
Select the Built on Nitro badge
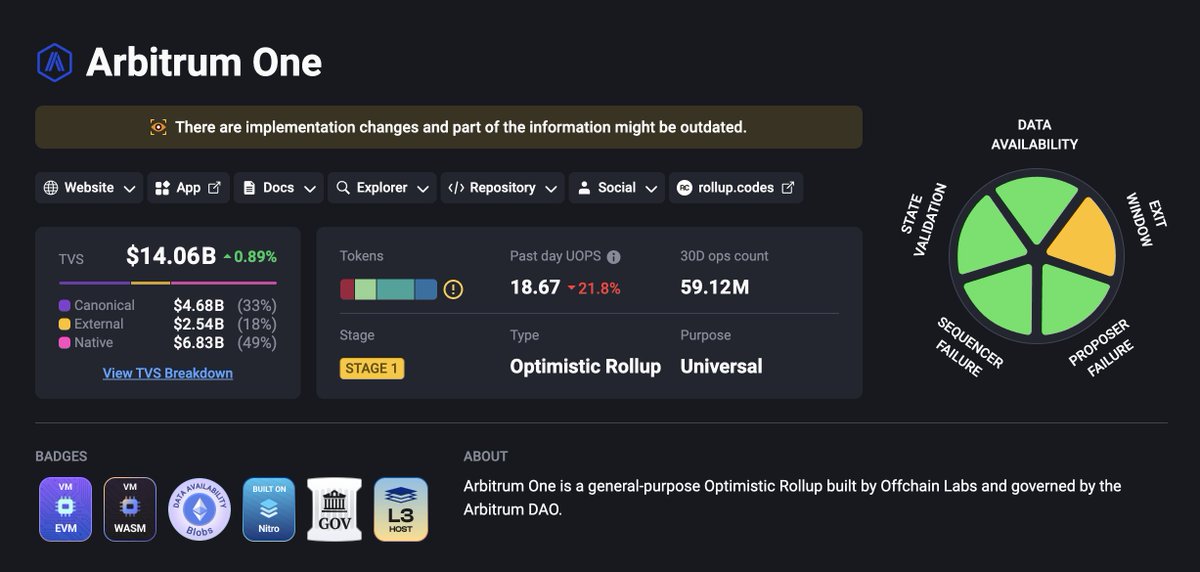coord(269,509)
